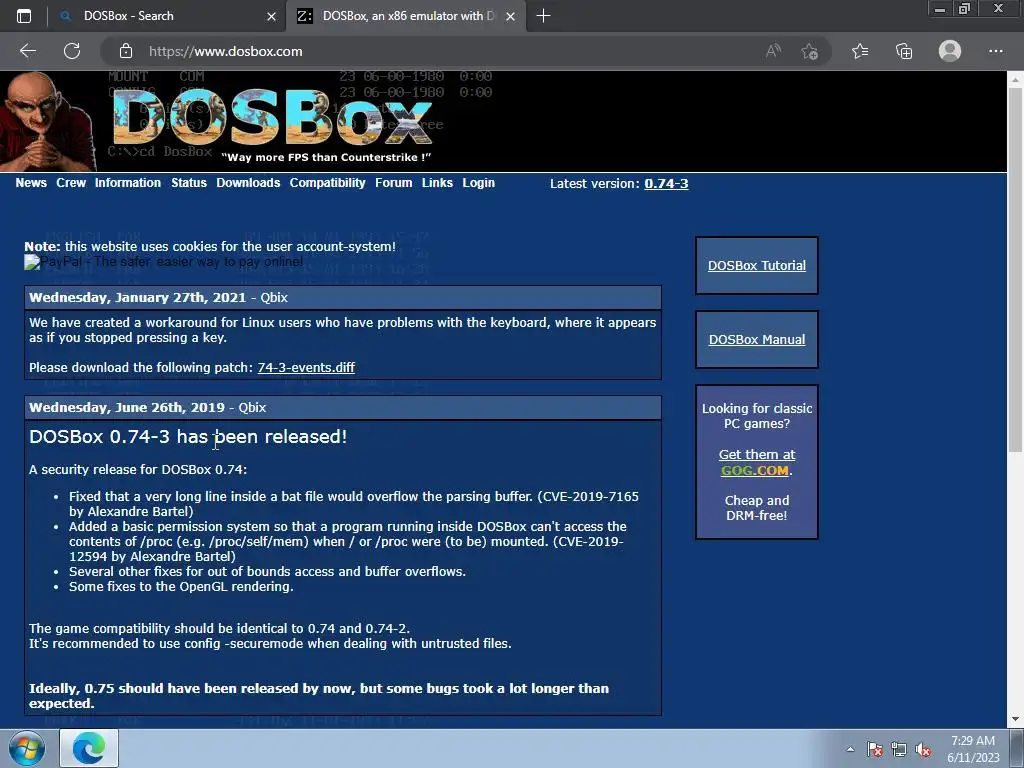Viewport: 1024px width, 768px height.
Task: Click the Wednesday, January 27th, 2021 header
Action: pyautogui.click(x=343, y=297)
